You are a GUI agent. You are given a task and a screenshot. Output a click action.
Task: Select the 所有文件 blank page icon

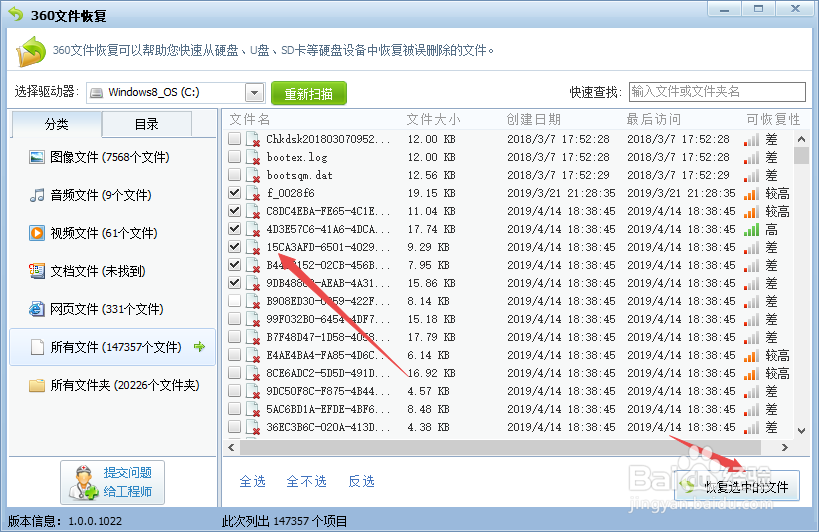(x=37, y=347)
